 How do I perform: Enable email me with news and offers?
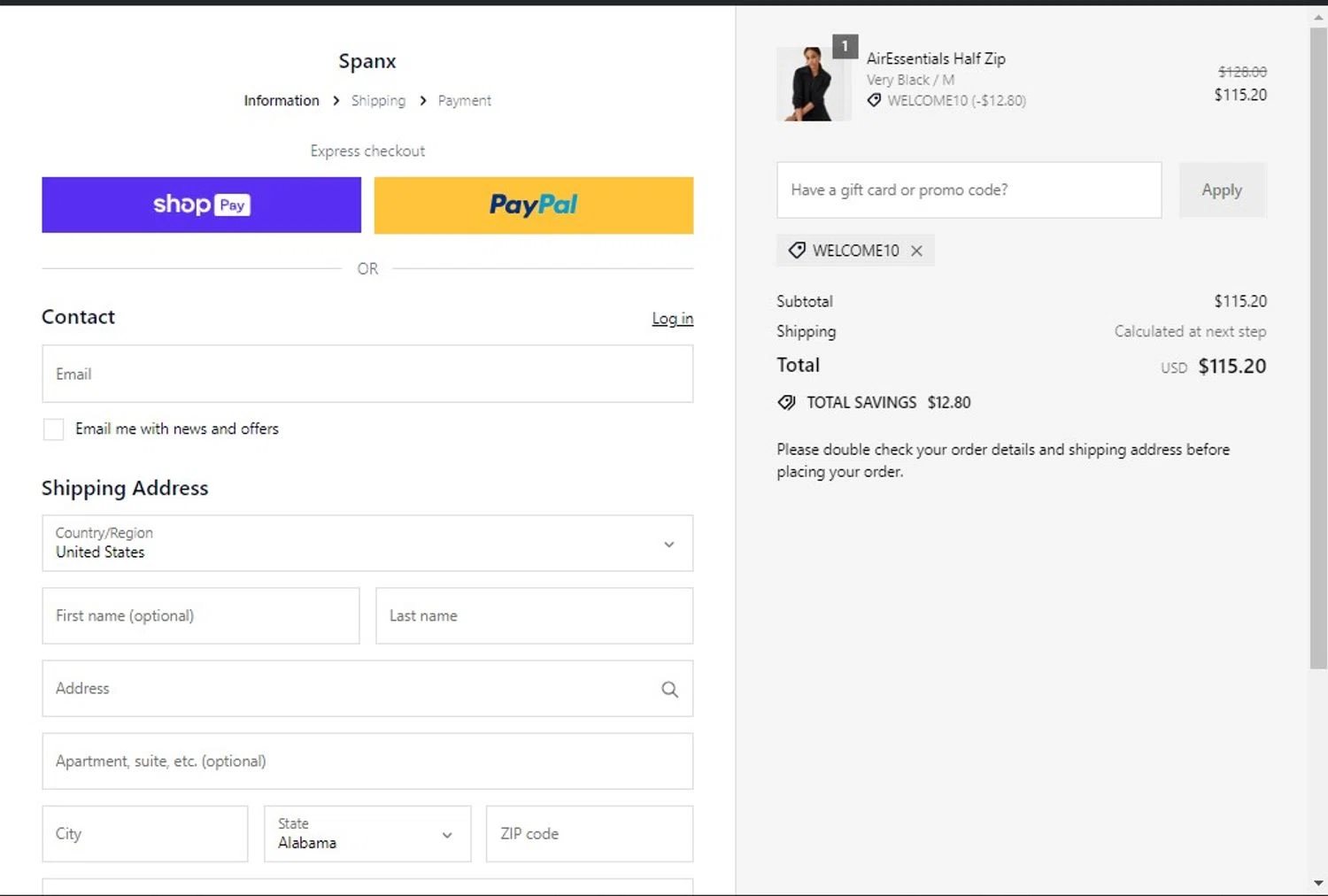(54, 429)
